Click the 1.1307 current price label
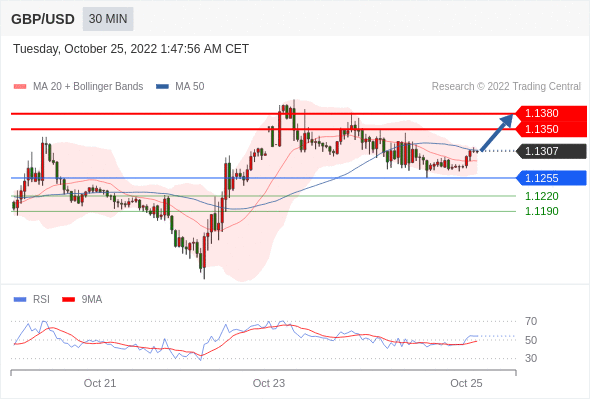This screenshot has width=590, height=400. (x=551, y=151)
